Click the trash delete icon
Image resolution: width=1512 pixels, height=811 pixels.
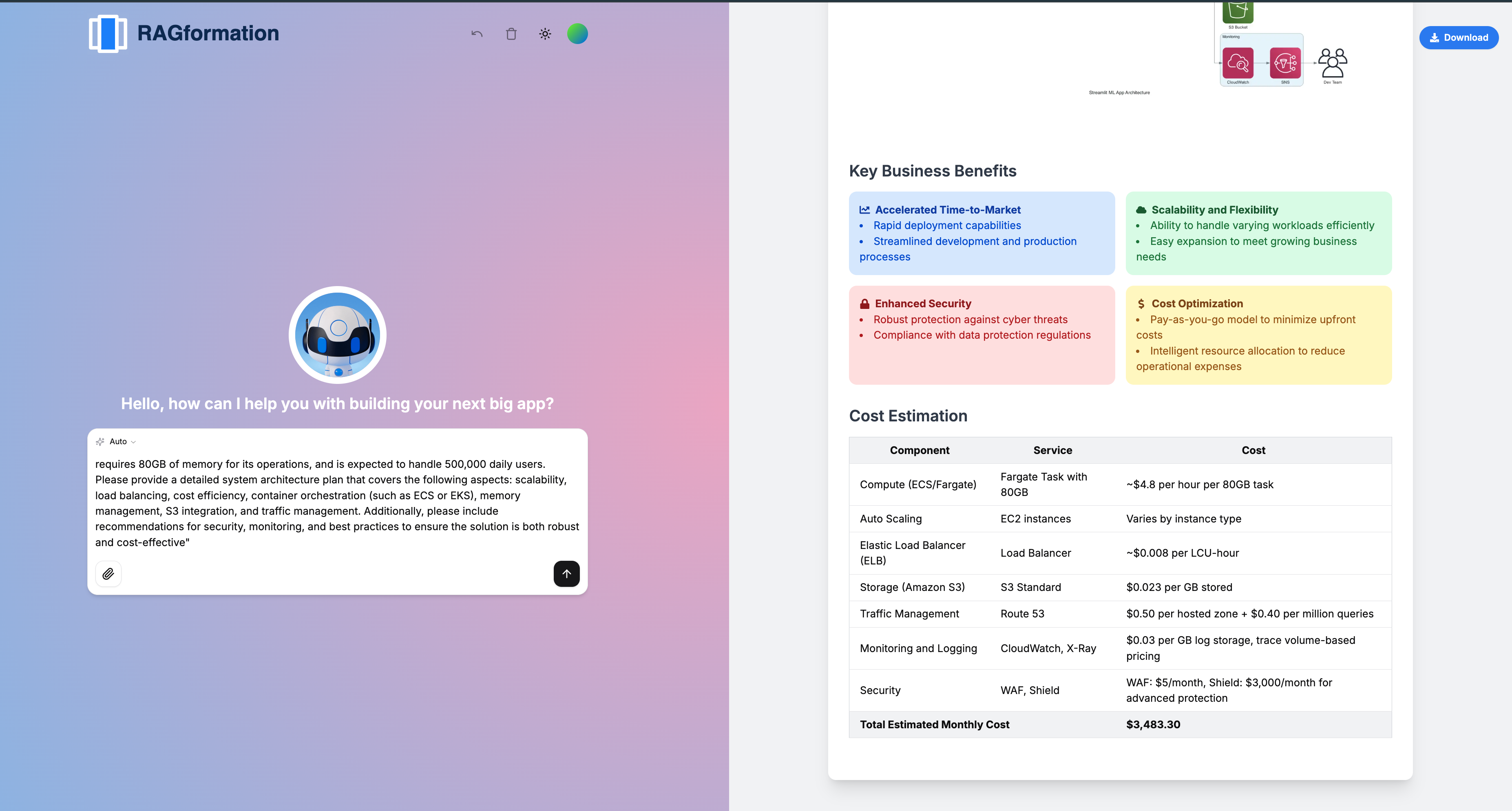[511, 34]
